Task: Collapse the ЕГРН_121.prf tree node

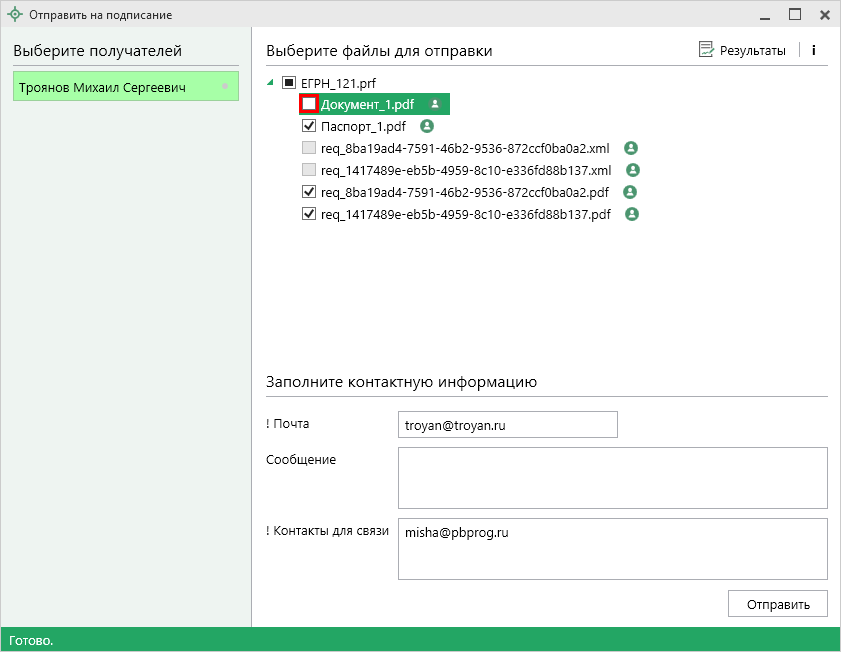Action: pos(271,83)
